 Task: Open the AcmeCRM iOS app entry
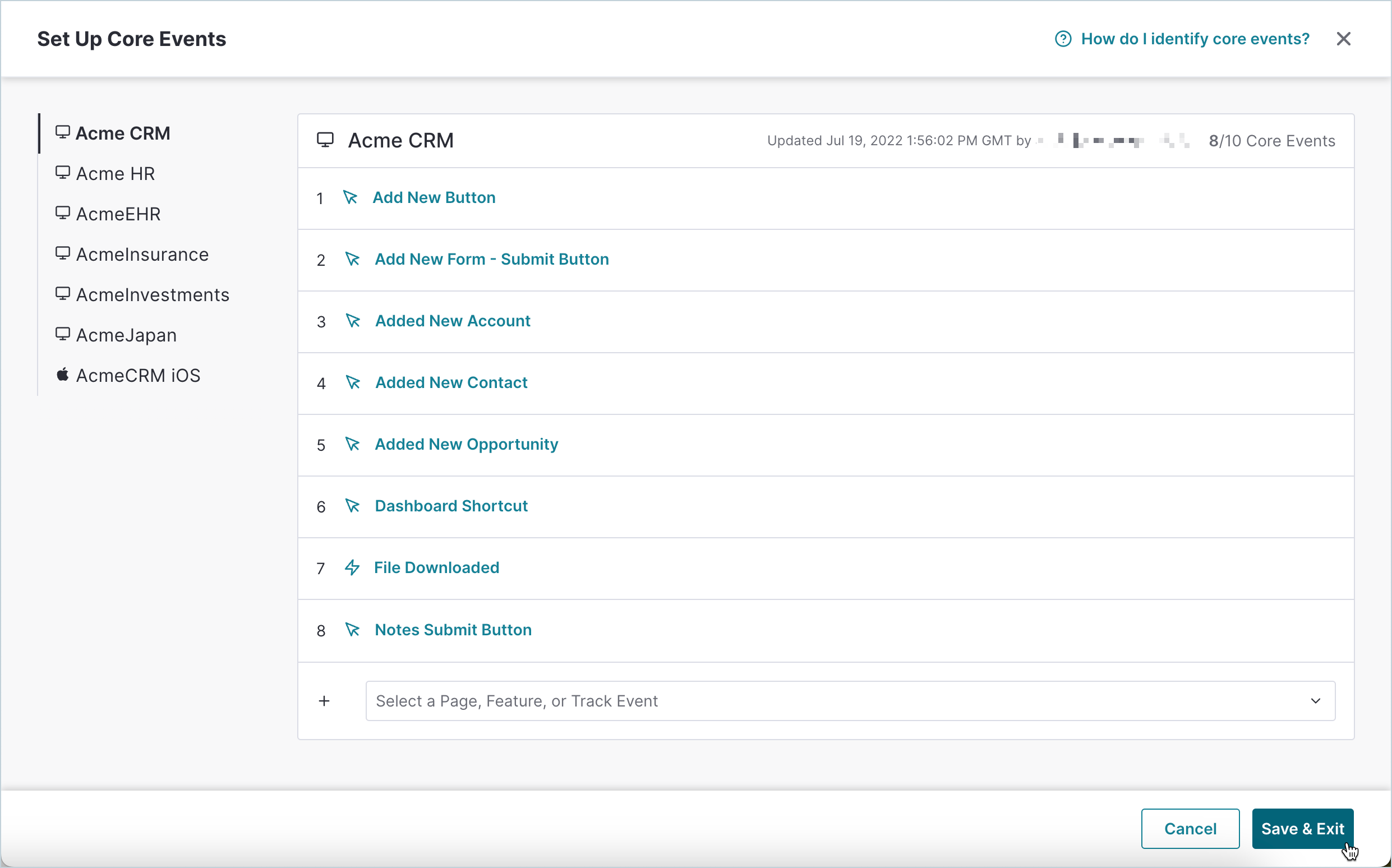coord(139,375)
